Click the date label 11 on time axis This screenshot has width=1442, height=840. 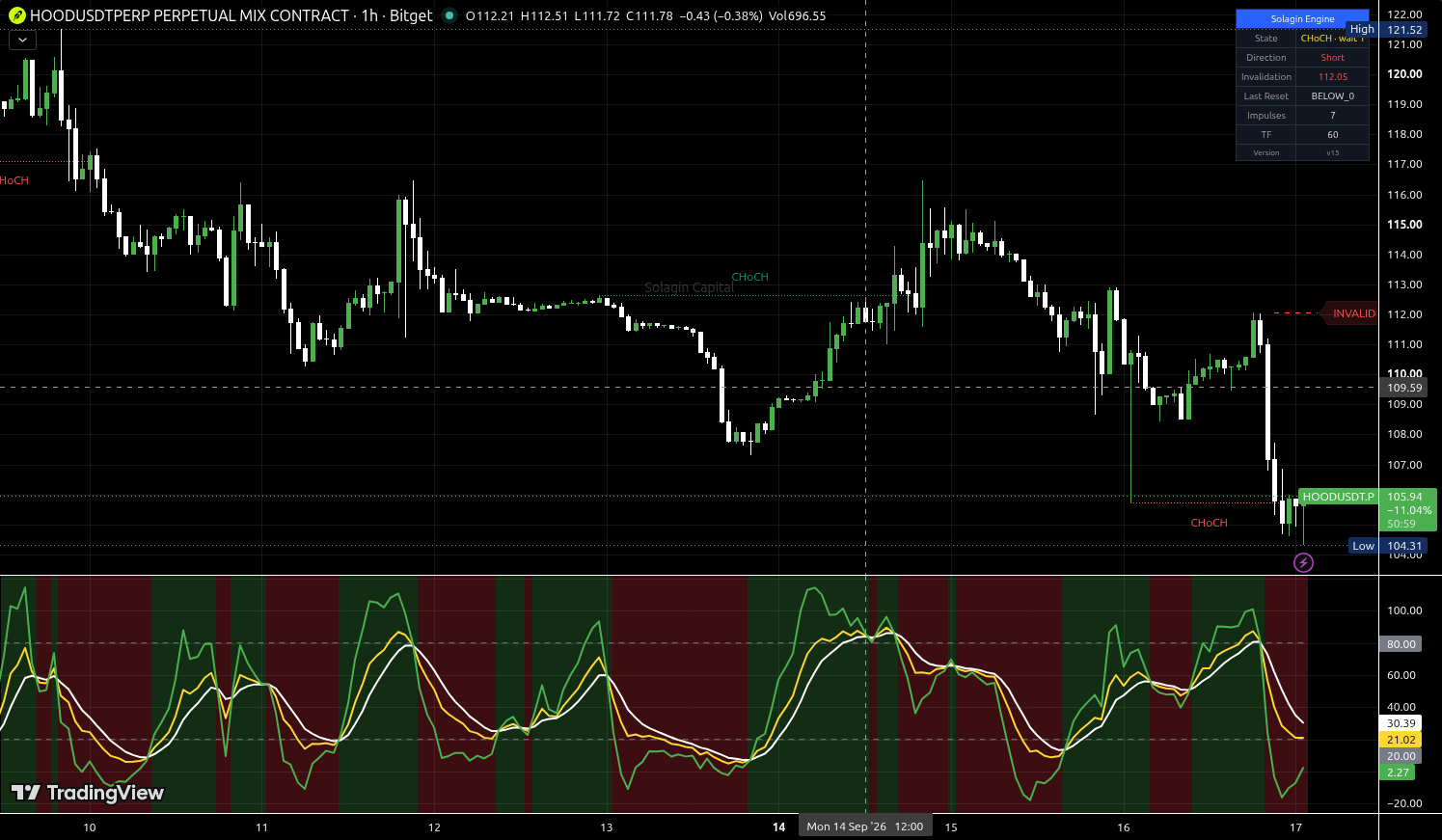(261, 827)
